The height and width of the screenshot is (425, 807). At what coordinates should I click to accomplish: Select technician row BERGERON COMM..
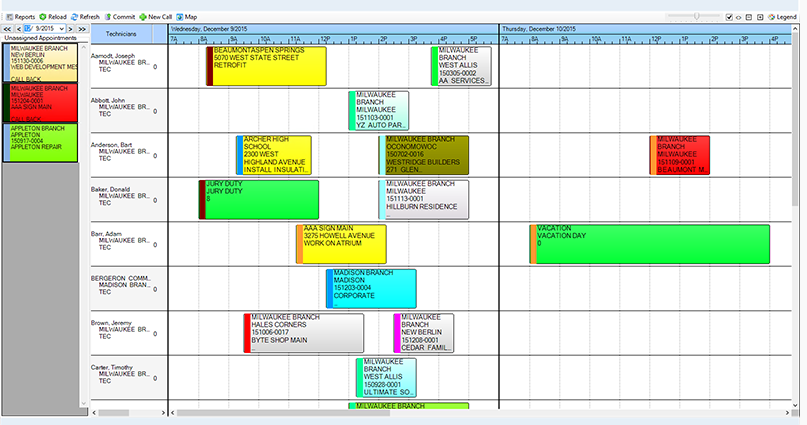pyautogui.click(x=129, y=289)
